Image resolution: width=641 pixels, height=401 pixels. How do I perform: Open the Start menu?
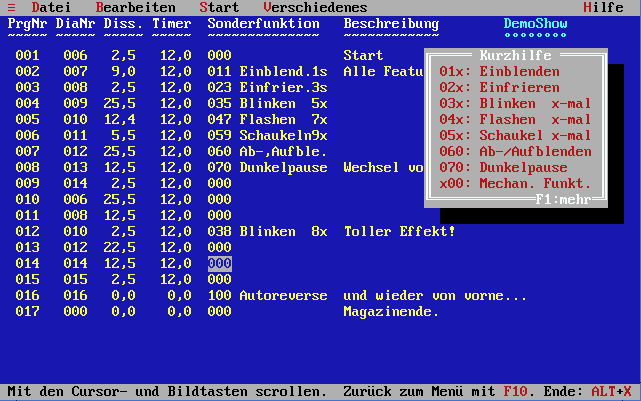point(219,7)
